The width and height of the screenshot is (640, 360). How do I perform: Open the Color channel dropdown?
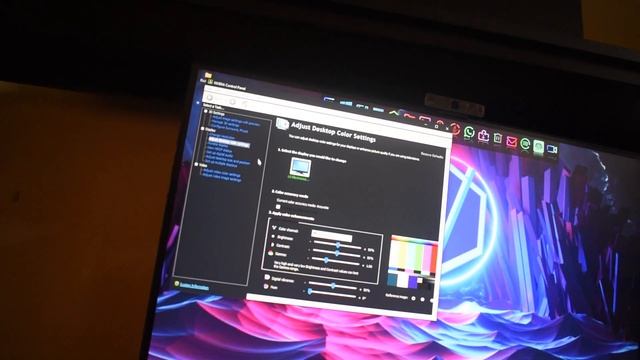click(331, 236)
